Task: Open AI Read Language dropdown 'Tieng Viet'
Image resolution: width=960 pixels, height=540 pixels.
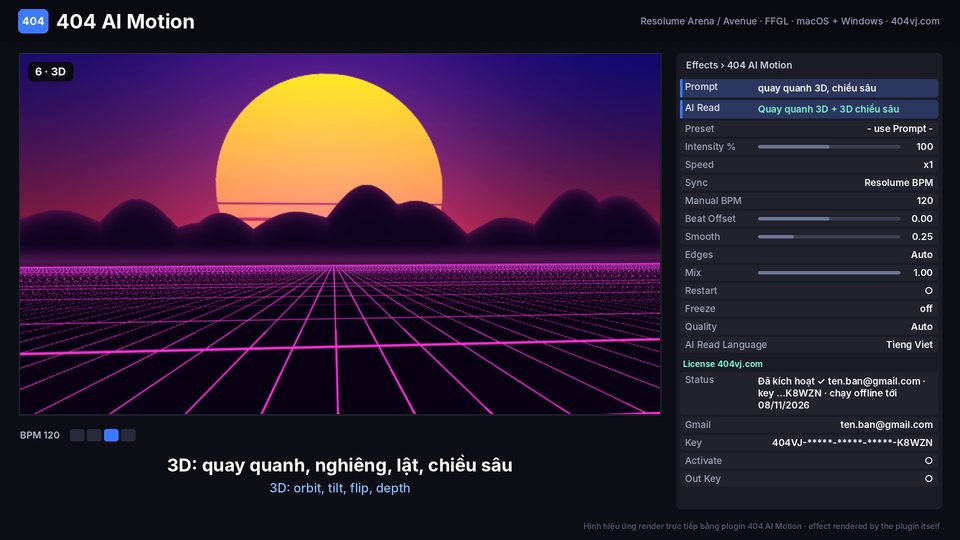Action: [909, 345]
